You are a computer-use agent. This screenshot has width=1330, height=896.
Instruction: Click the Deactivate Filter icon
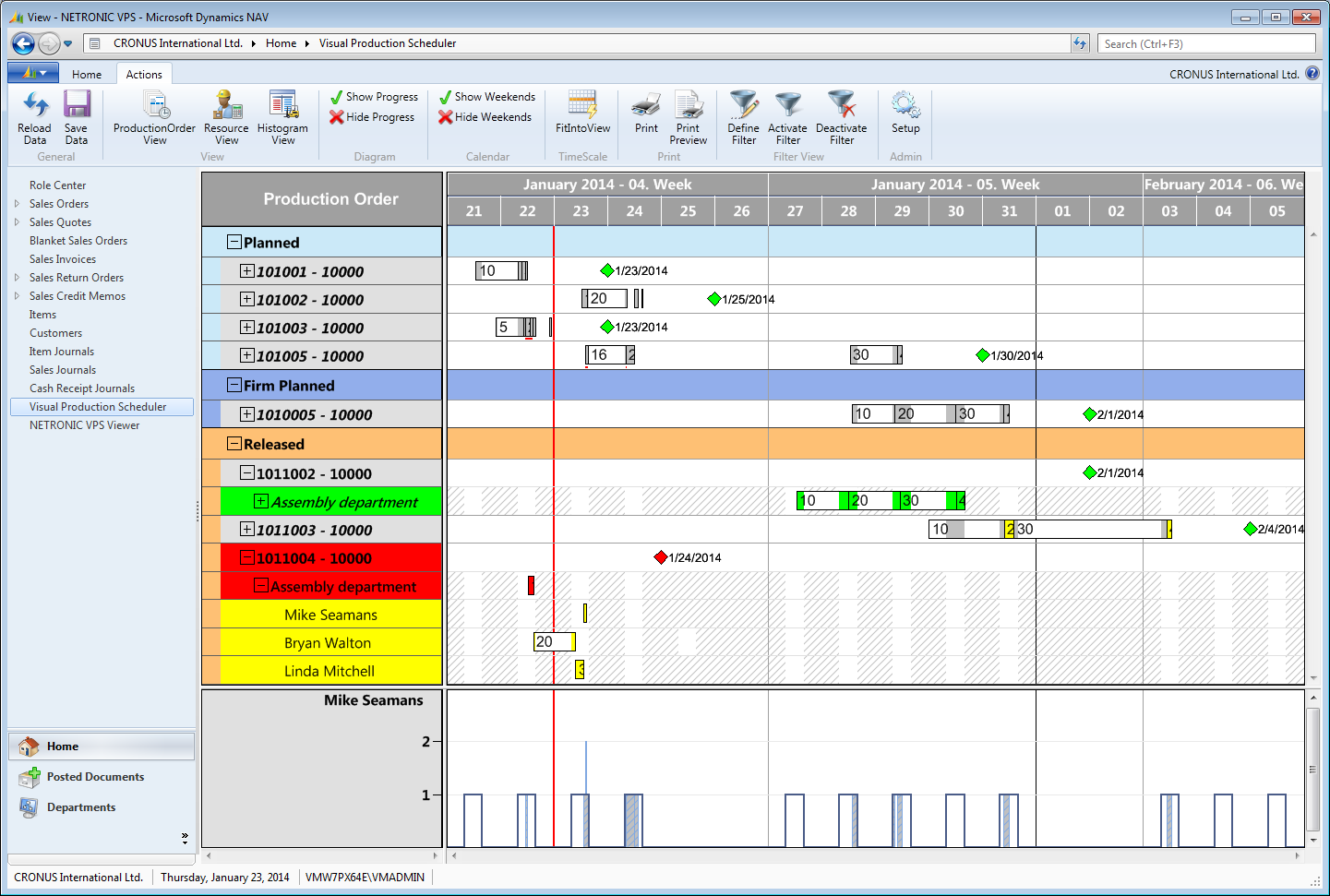click(841, 117)
